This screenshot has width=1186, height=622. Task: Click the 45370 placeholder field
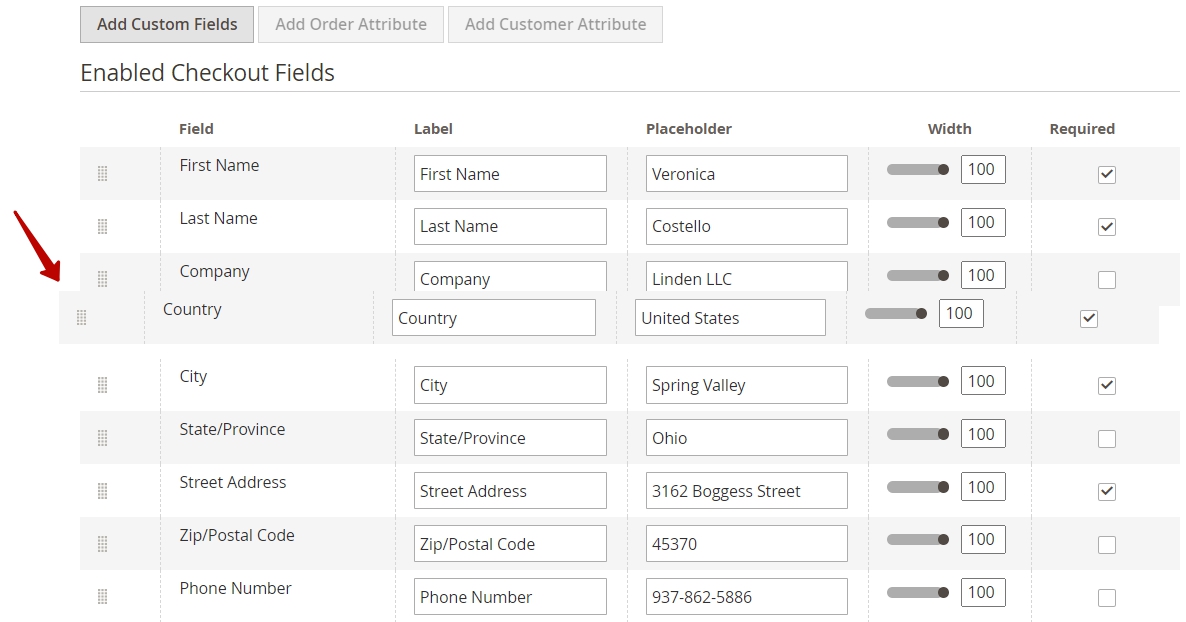tap(747, 544)
